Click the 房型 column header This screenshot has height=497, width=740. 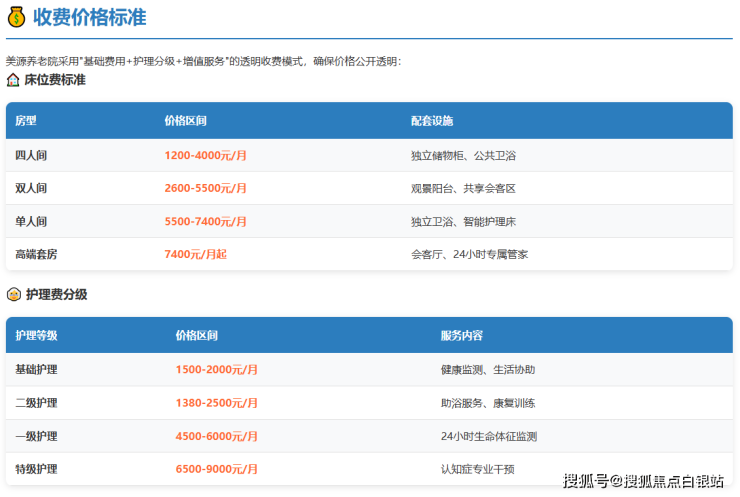26,121
